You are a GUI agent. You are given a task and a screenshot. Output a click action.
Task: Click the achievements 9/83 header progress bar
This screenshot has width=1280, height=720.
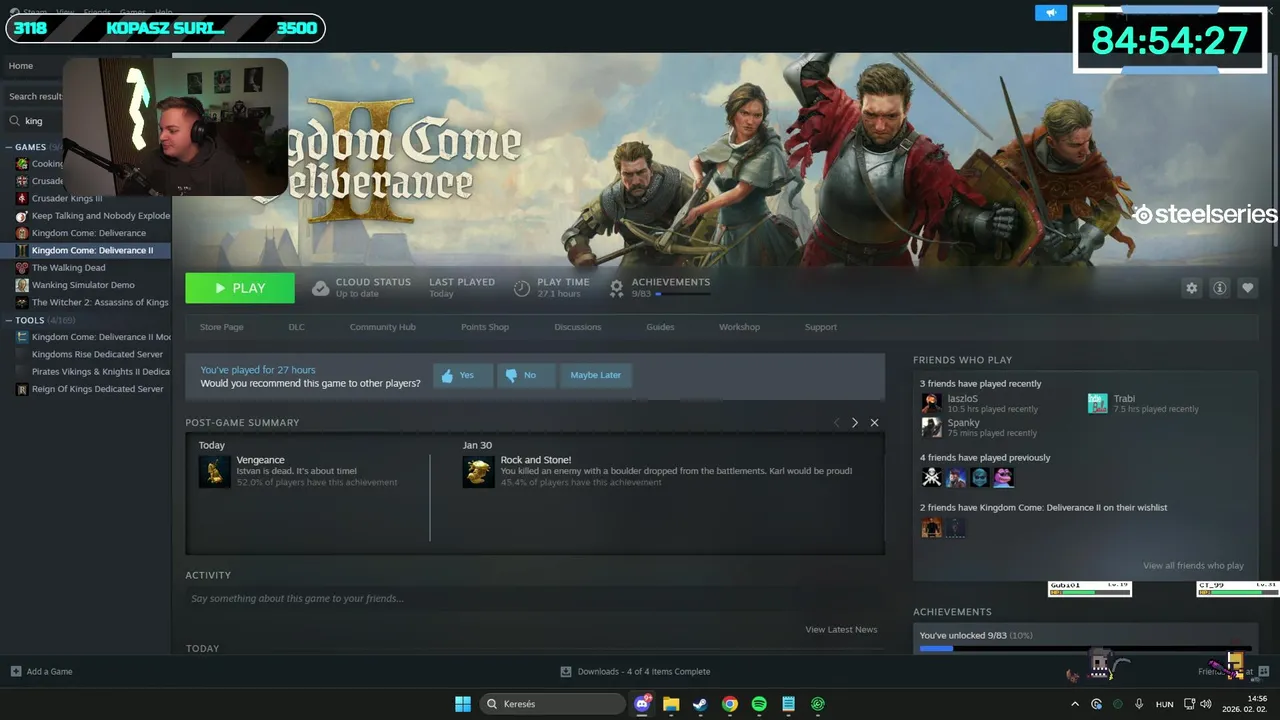click(683, 295)
